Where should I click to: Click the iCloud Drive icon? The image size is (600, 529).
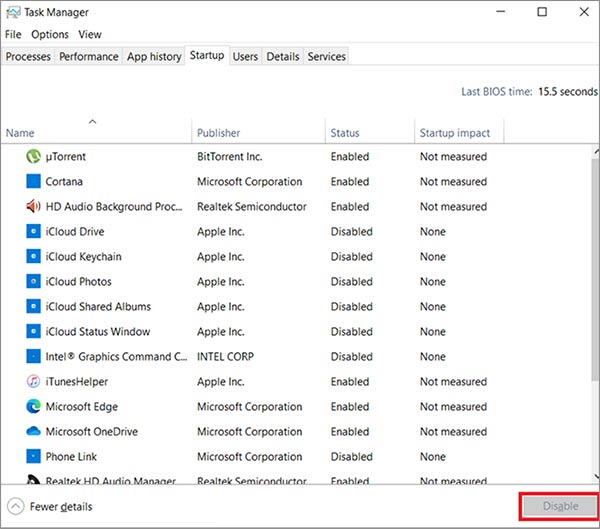[33, 231]
